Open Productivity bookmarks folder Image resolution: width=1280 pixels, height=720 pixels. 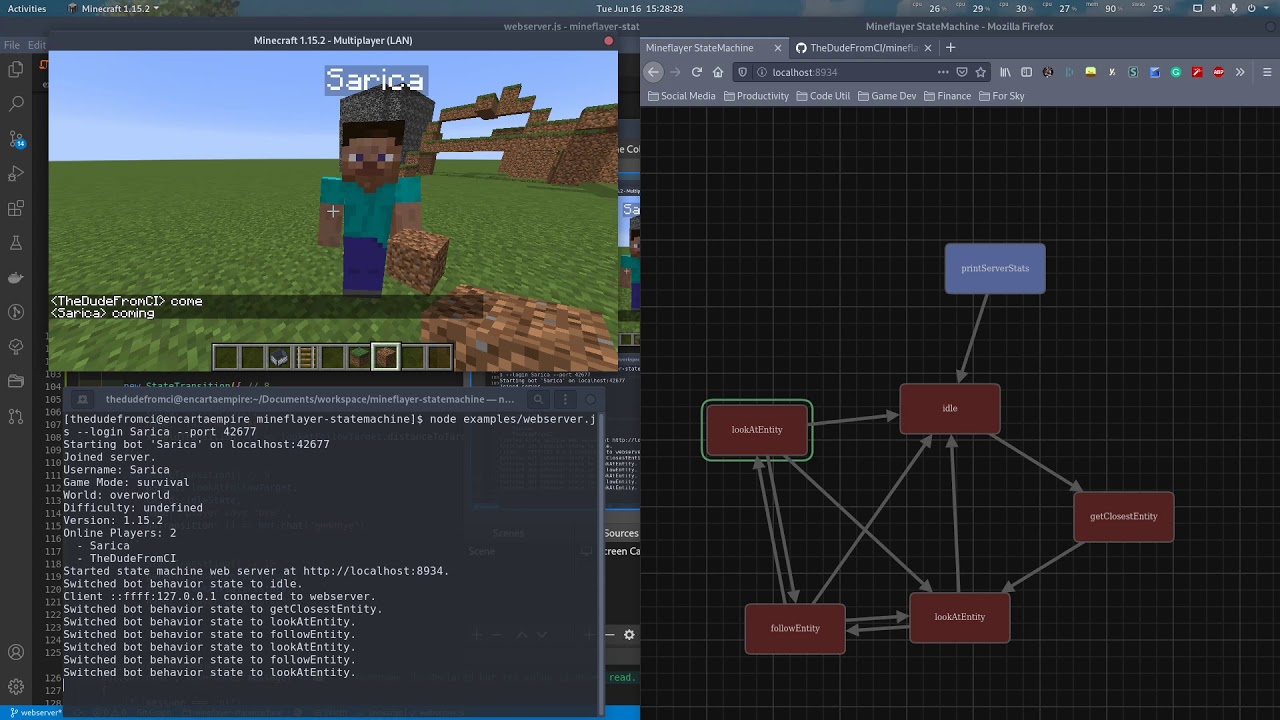point(756,96)
